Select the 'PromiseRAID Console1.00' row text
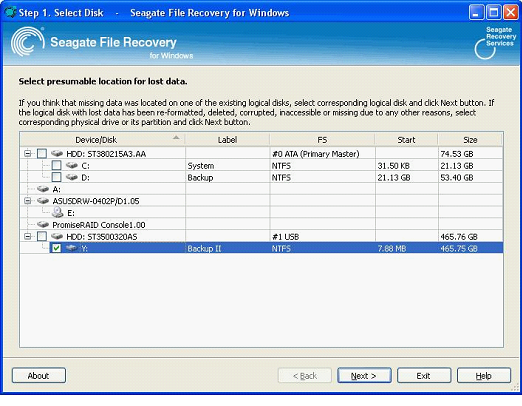The image size is (522, 406). 99,225
